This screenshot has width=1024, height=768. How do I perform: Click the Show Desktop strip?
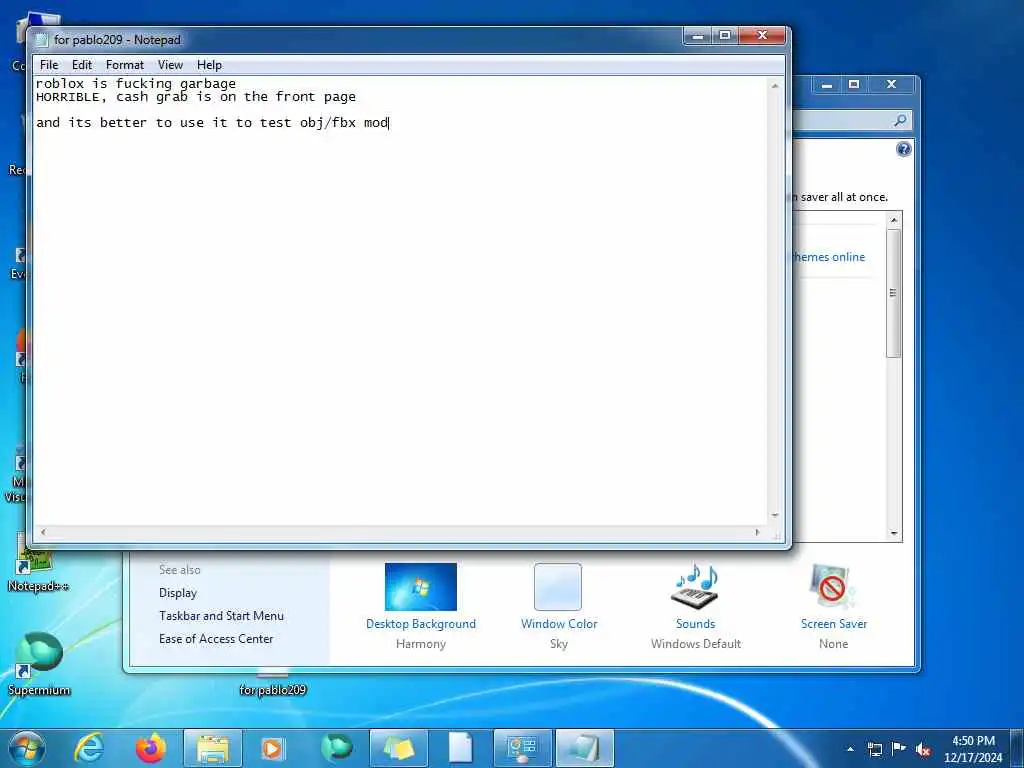coord(1017,748)
